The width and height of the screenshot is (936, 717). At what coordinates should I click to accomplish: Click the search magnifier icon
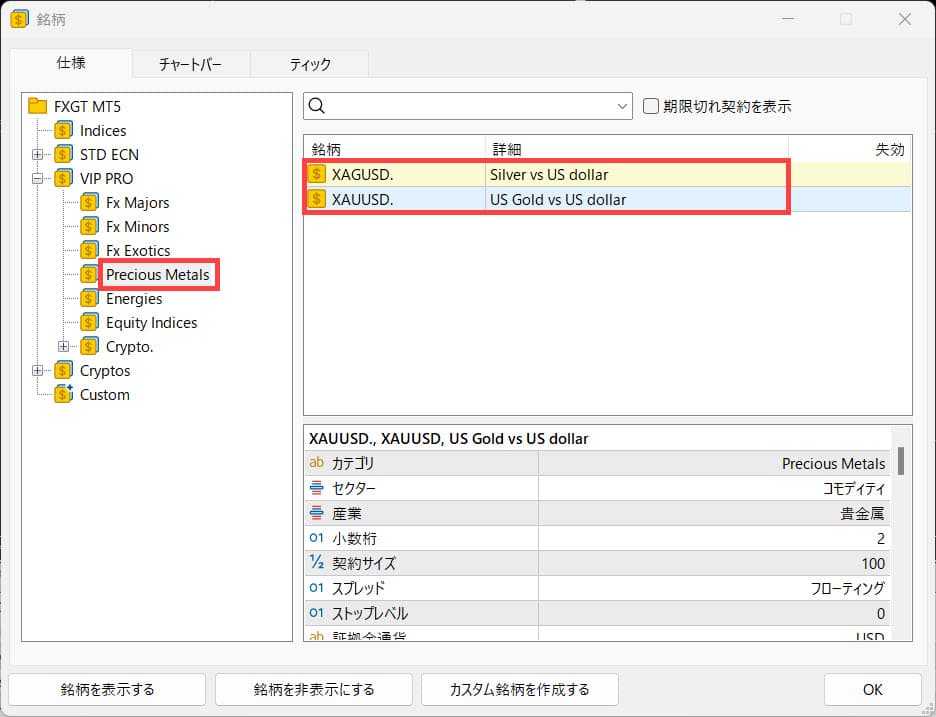tap(318, 106)
